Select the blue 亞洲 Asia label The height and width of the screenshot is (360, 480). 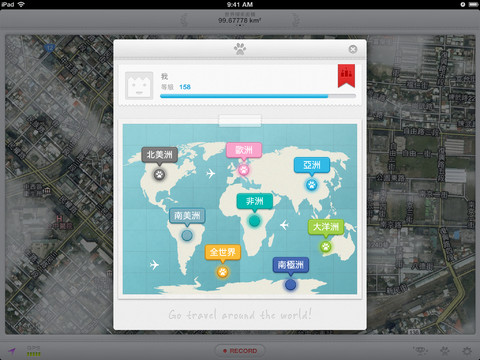click(x=312, y=165)
